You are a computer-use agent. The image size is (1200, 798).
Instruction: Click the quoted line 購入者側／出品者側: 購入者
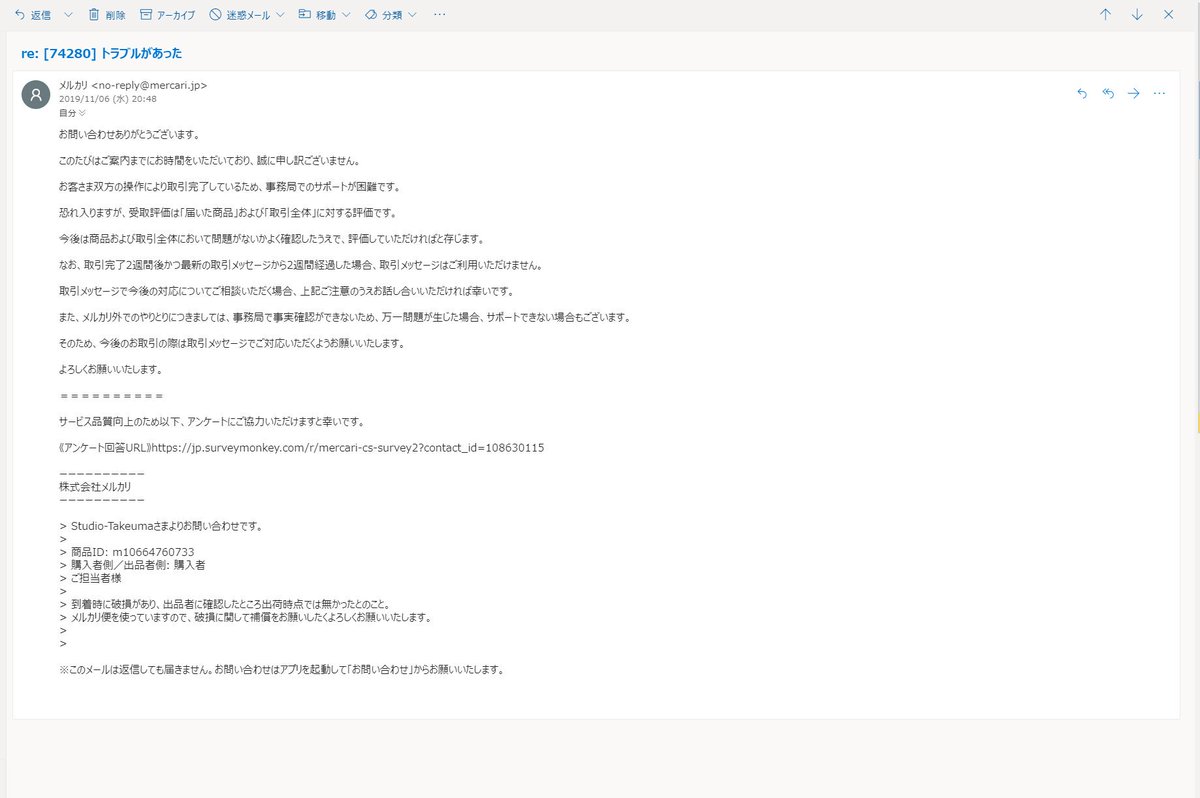coord(138,565)
